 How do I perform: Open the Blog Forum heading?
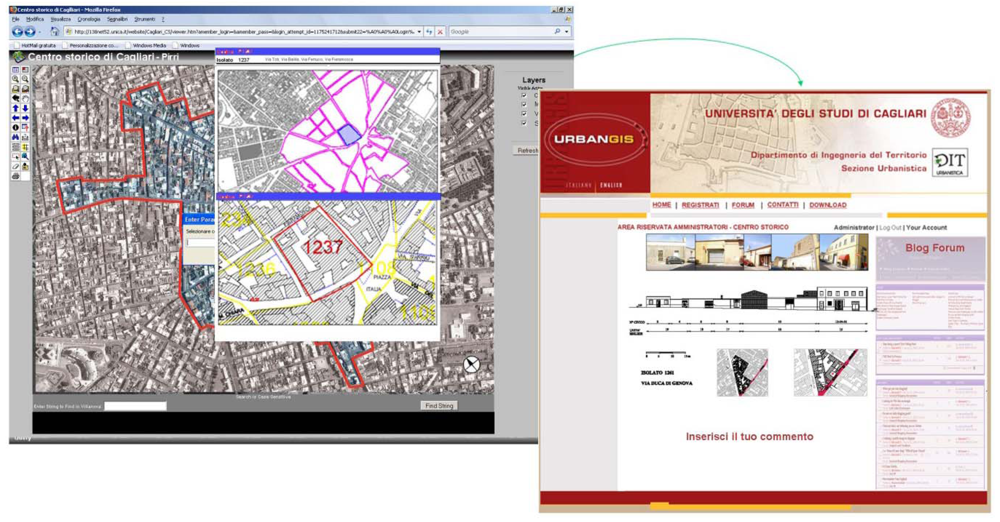coord(934,248)
